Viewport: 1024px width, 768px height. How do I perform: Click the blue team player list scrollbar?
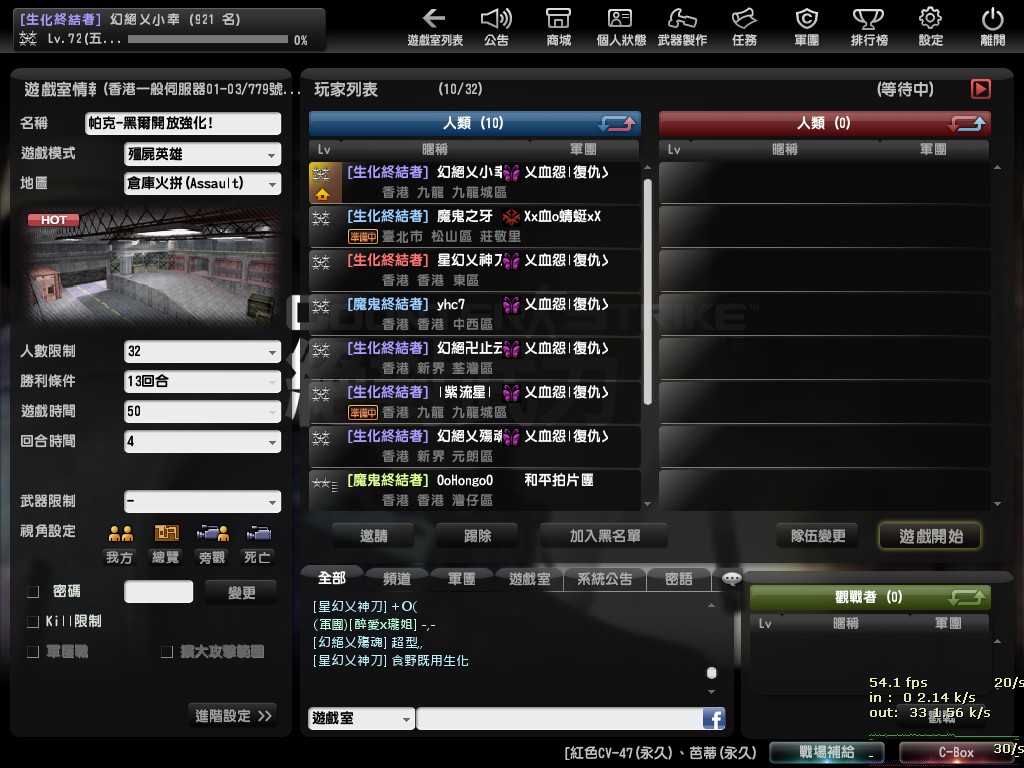647,291
